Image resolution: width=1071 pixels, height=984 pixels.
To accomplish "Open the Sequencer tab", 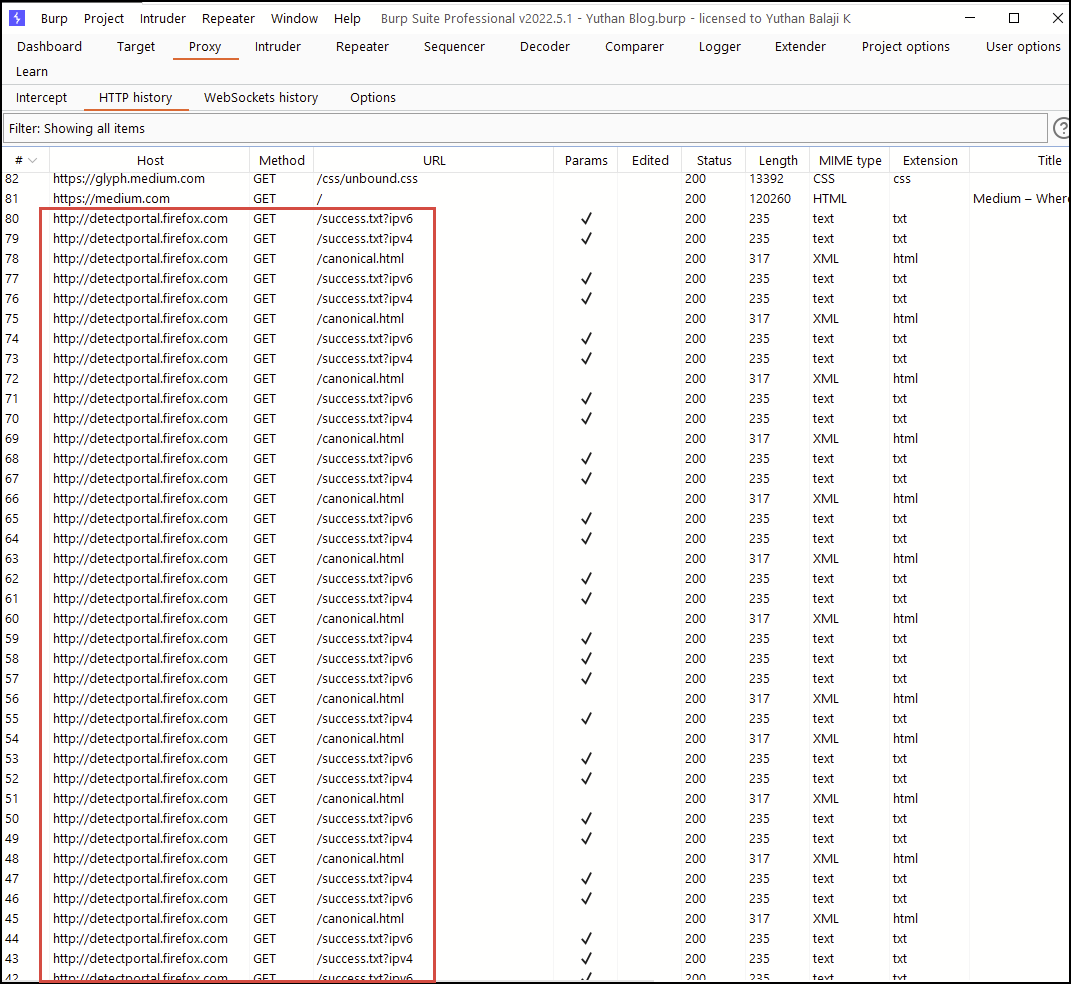I will pyautogui.click(x=454, y=46).
